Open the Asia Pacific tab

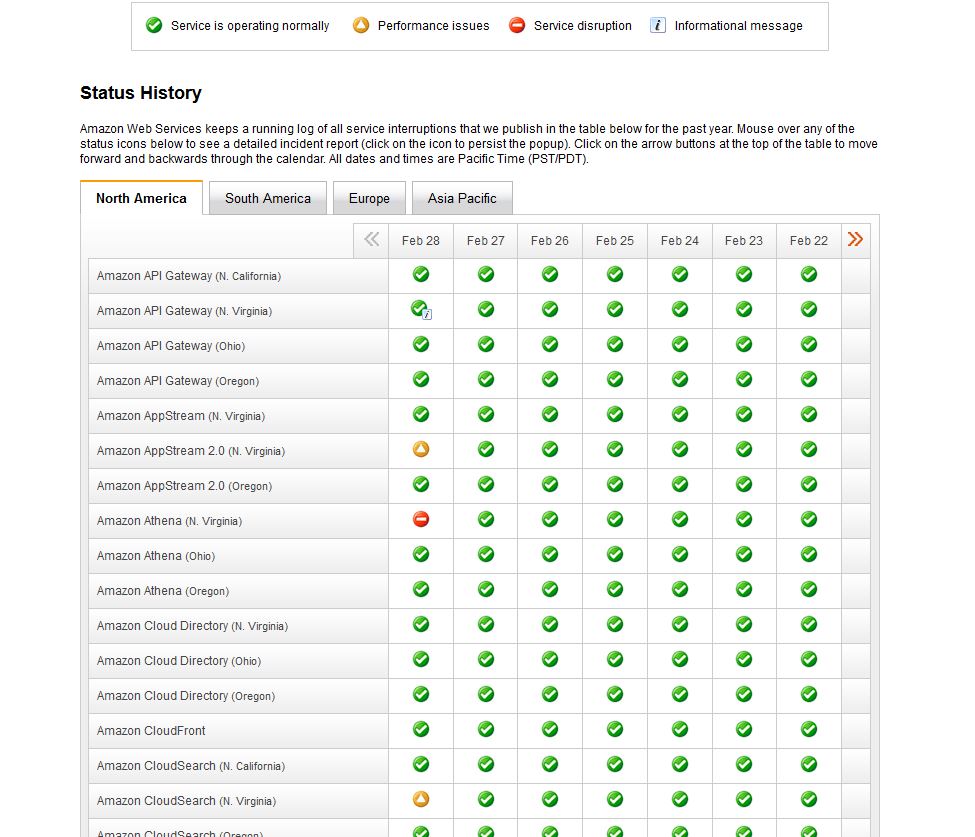462,198
